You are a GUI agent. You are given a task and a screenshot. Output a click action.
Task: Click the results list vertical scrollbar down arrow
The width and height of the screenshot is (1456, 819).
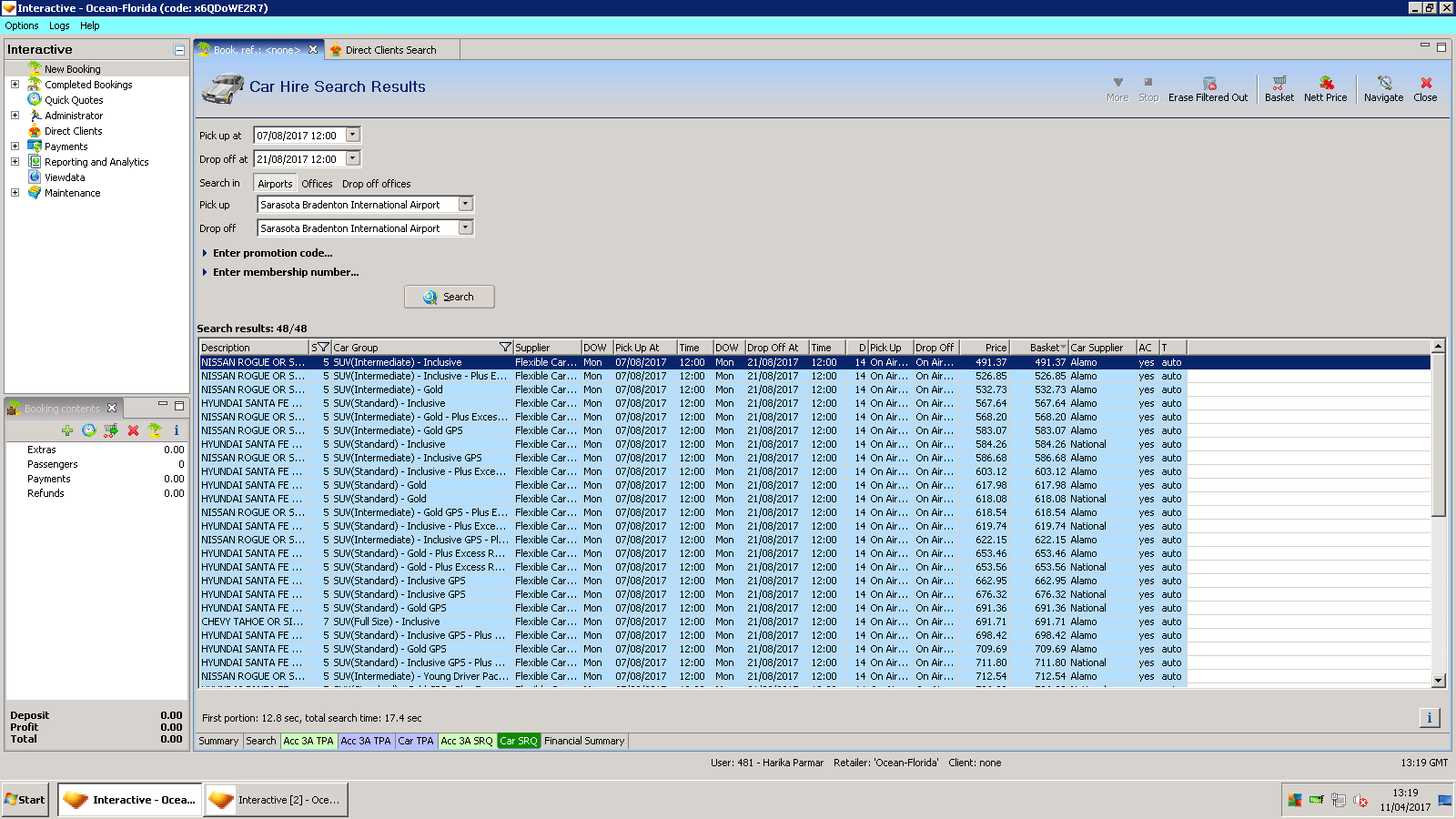click(1438, 680)
